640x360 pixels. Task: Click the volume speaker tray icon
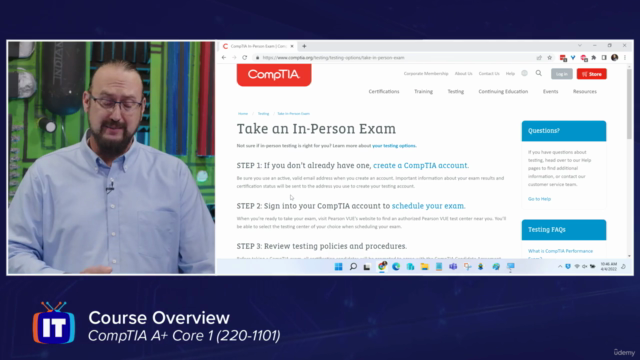pos(584,267)
